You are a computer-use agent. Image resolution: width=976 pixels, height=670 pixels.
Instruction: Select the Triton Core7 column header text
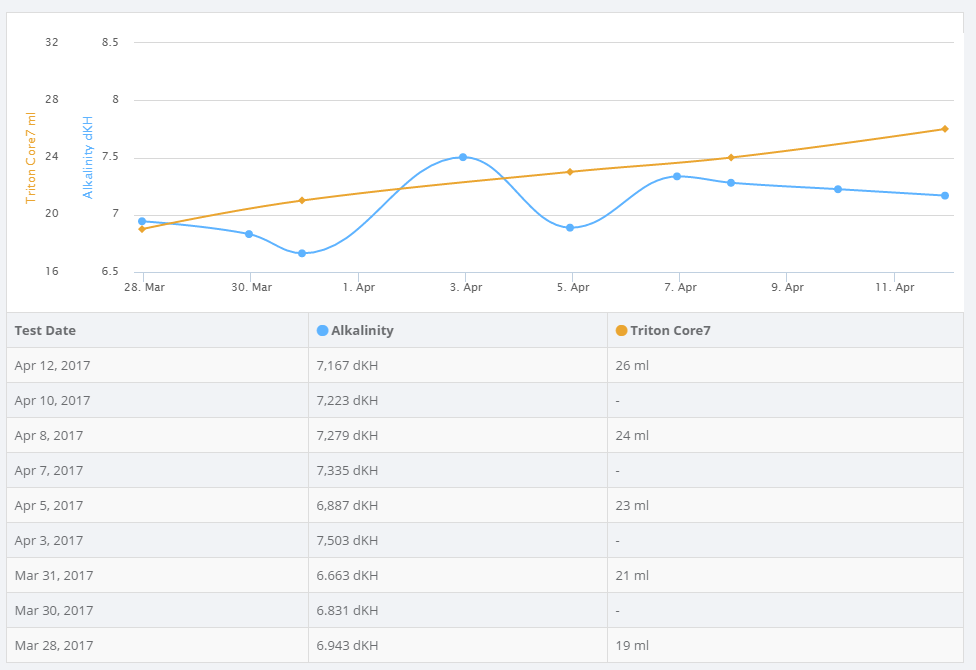670,331
